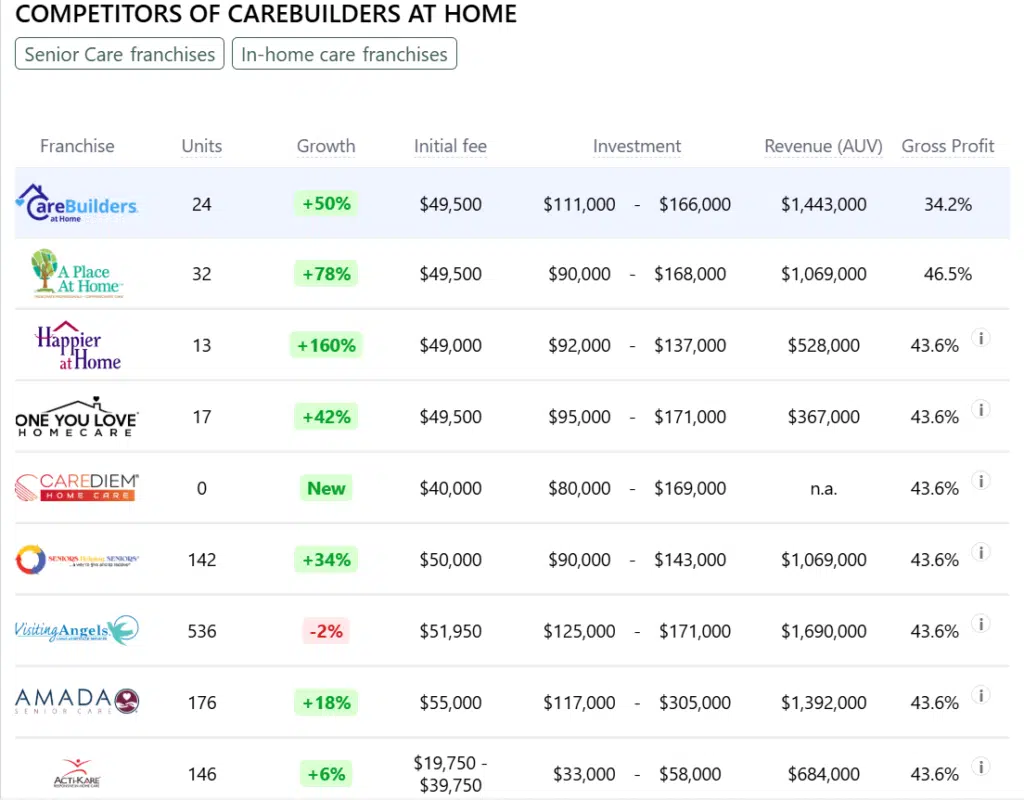
Task: Select the Happier at Home logo
Action: [77, 346]
